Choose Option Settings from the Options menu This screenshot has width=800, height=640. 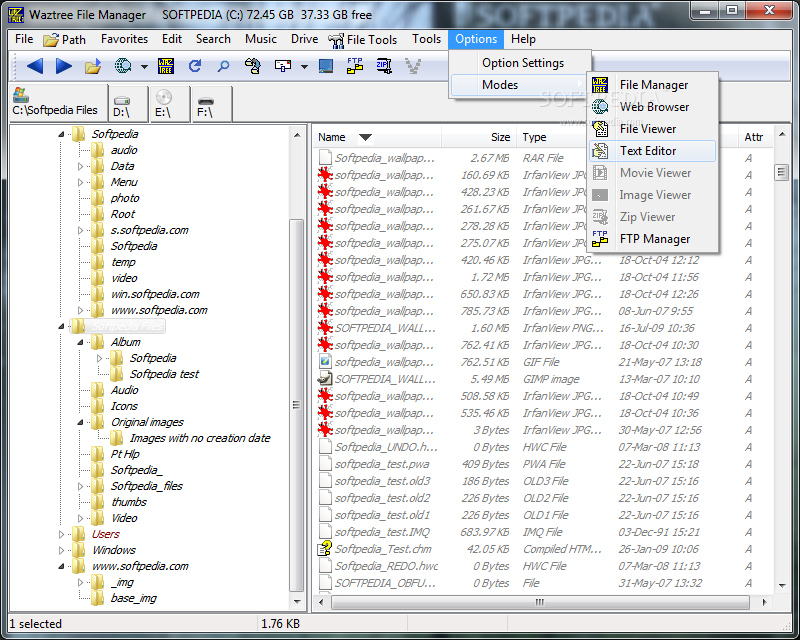[523, 63]
